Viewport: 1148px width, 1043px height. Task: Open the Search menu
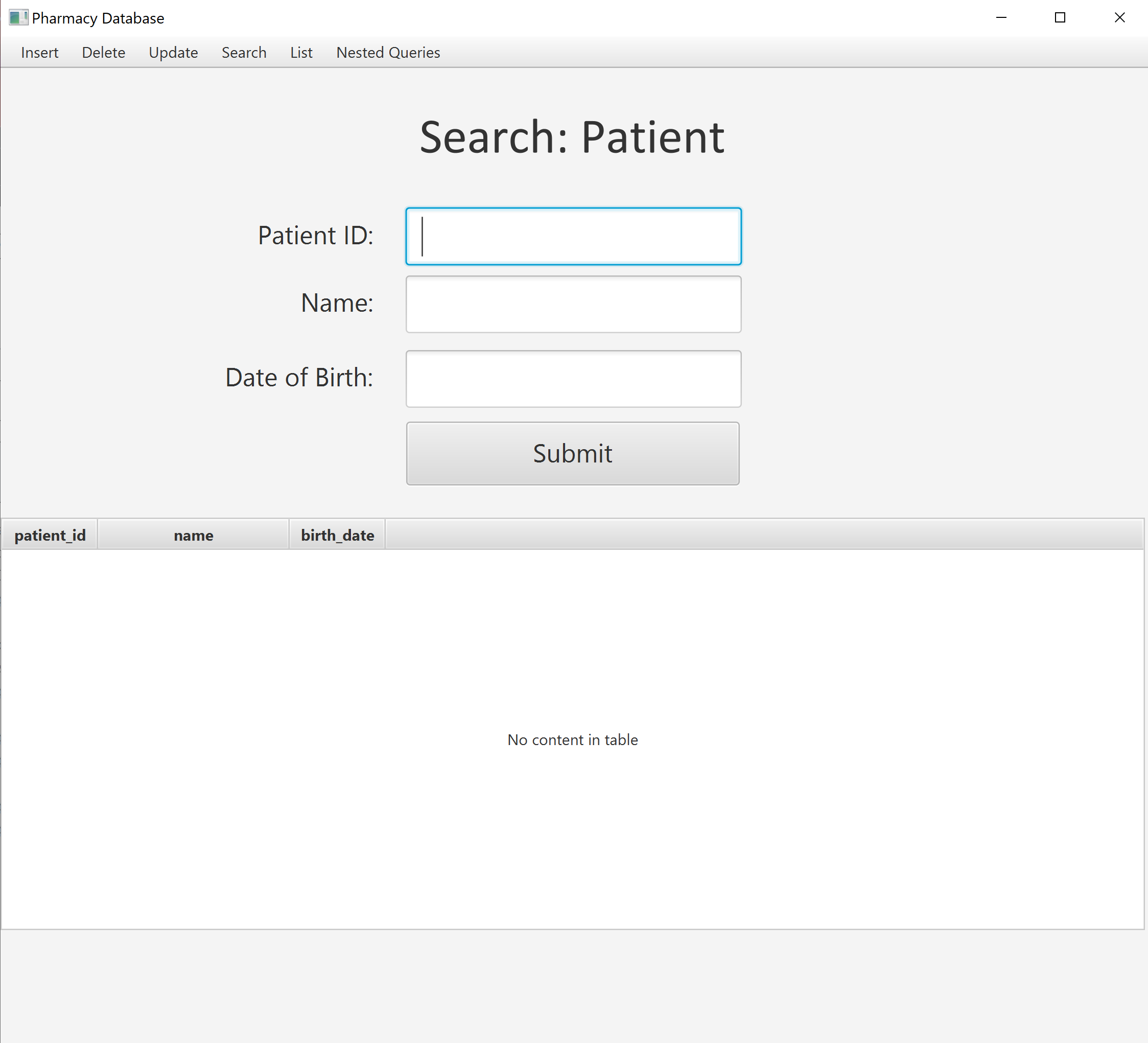click(x=244, y=53)
